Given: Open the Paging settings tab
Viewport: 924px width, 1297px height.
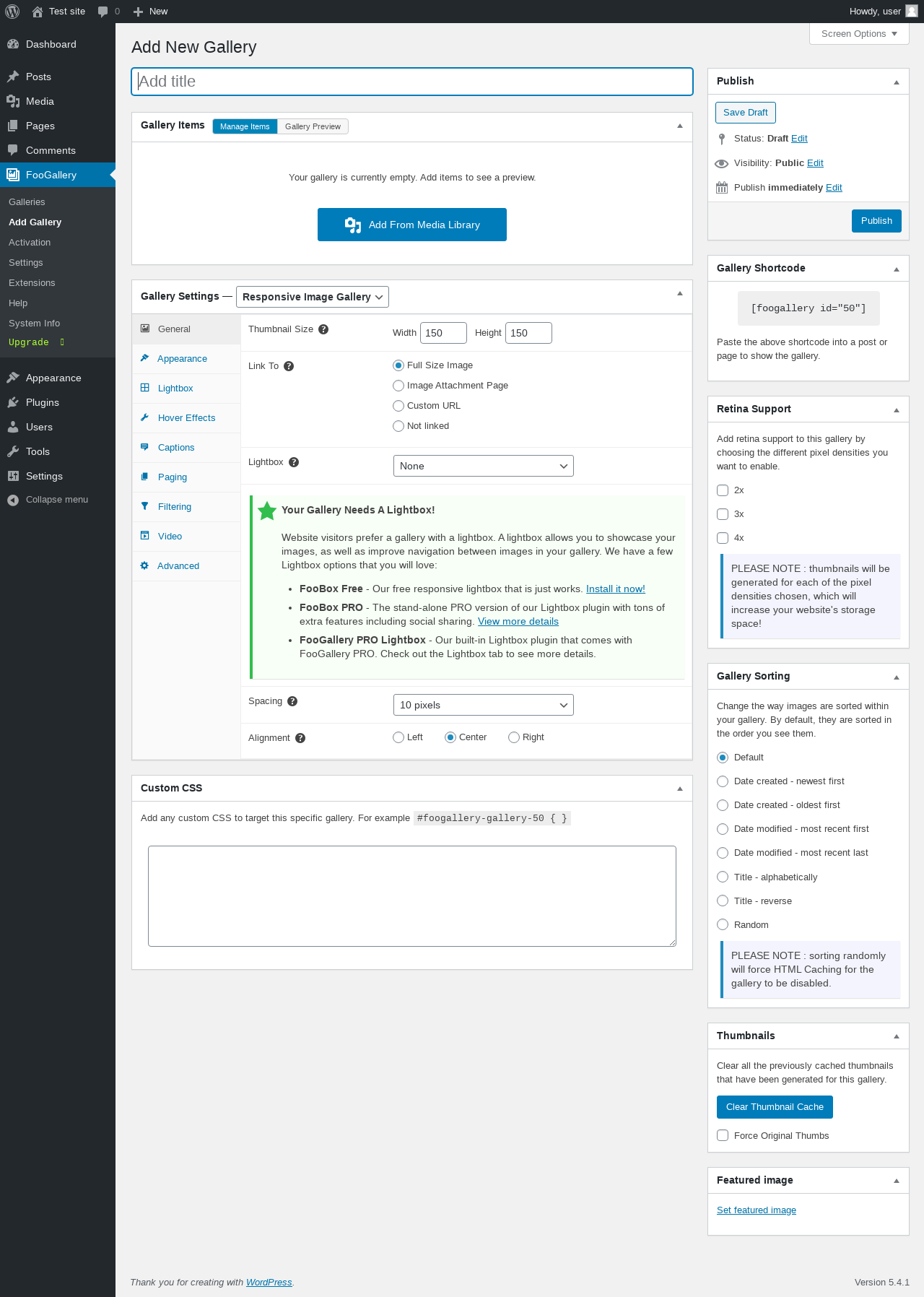Looking at the screenshot, I should [x=186, y=477].
